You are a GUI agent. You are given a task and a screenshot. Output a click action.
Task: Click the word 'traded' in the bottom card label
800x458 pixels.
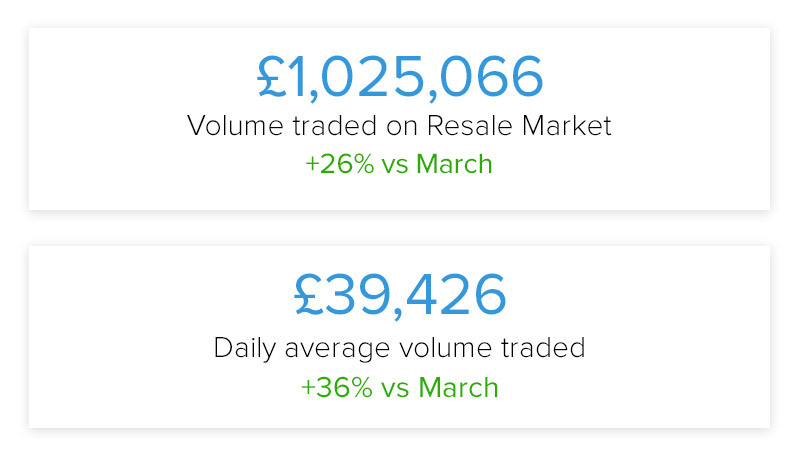point(543,348)
